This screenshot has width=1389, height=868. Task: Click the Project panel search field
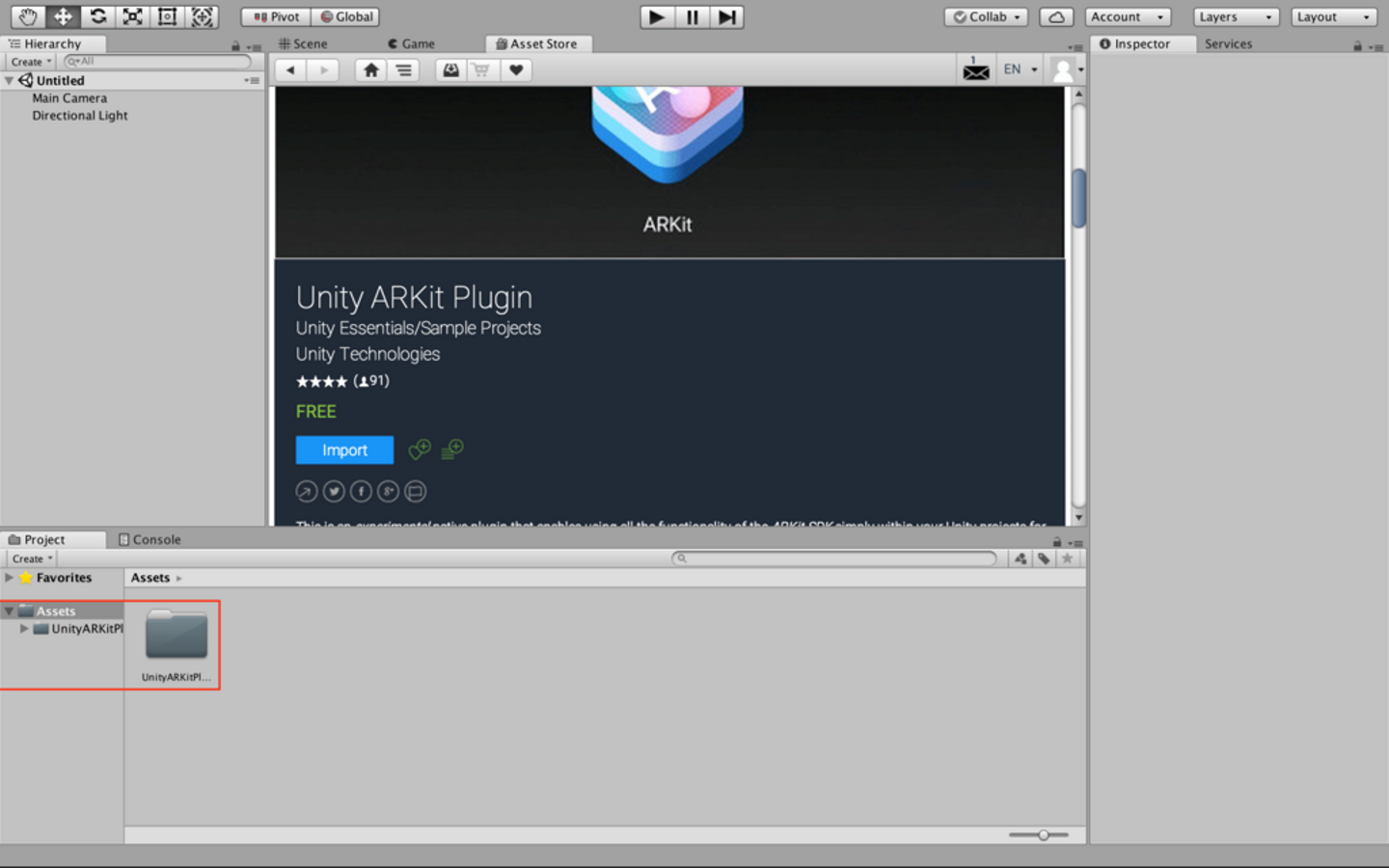coord(835,558)
